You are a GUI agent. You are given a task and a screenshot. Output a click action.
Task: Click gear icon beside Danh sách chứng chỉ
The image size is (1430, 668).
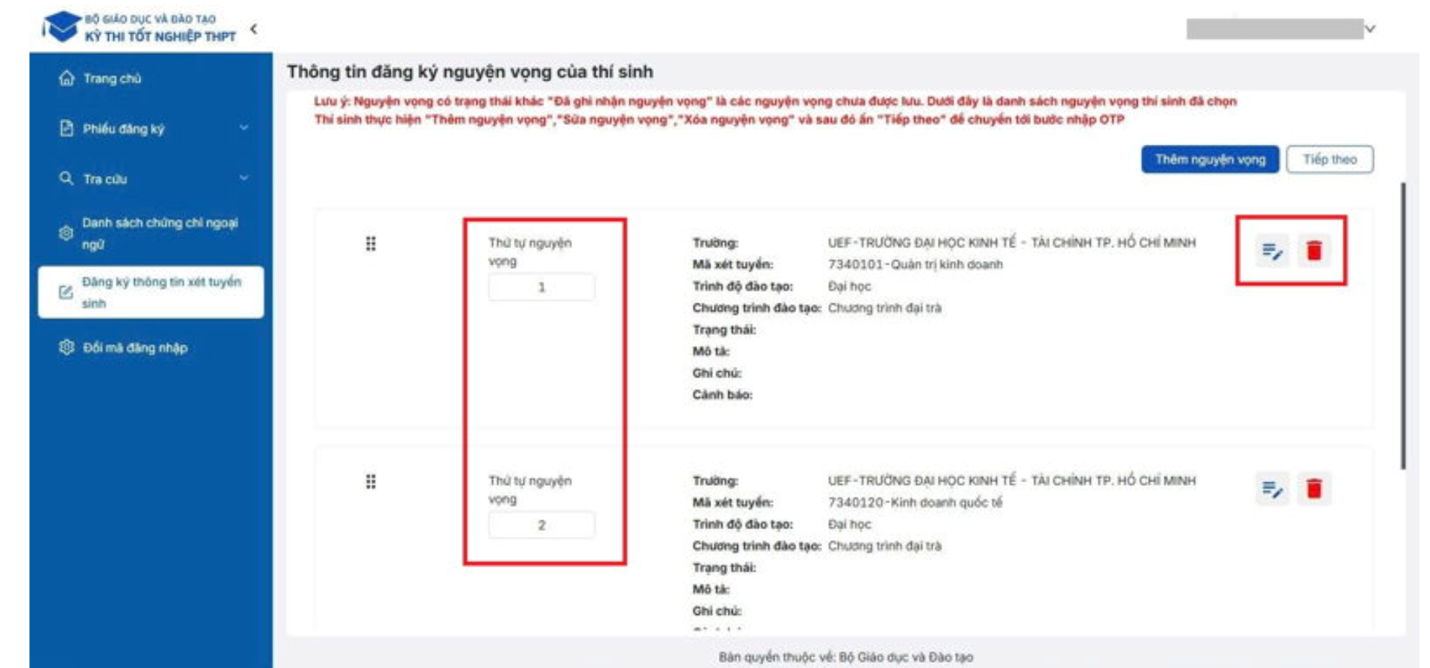click(x=67, y=233)
